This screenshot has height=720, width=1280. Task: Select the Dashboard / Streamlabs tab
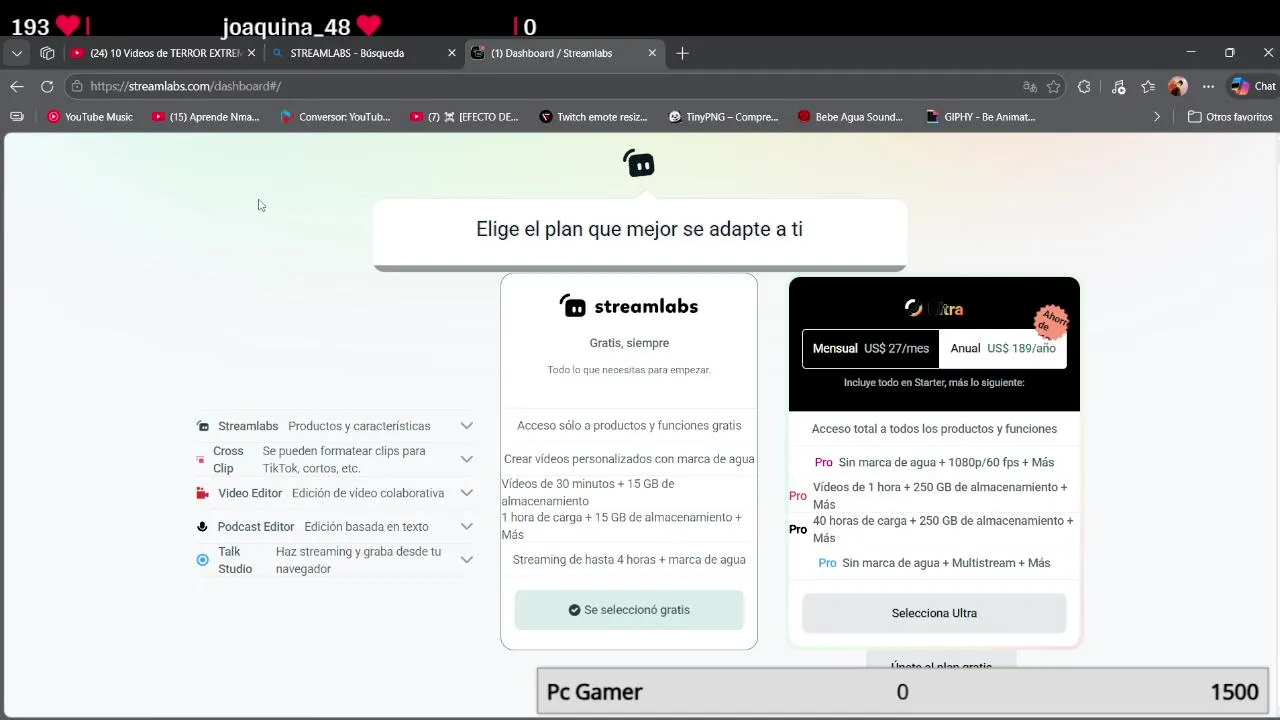point(564,53)
